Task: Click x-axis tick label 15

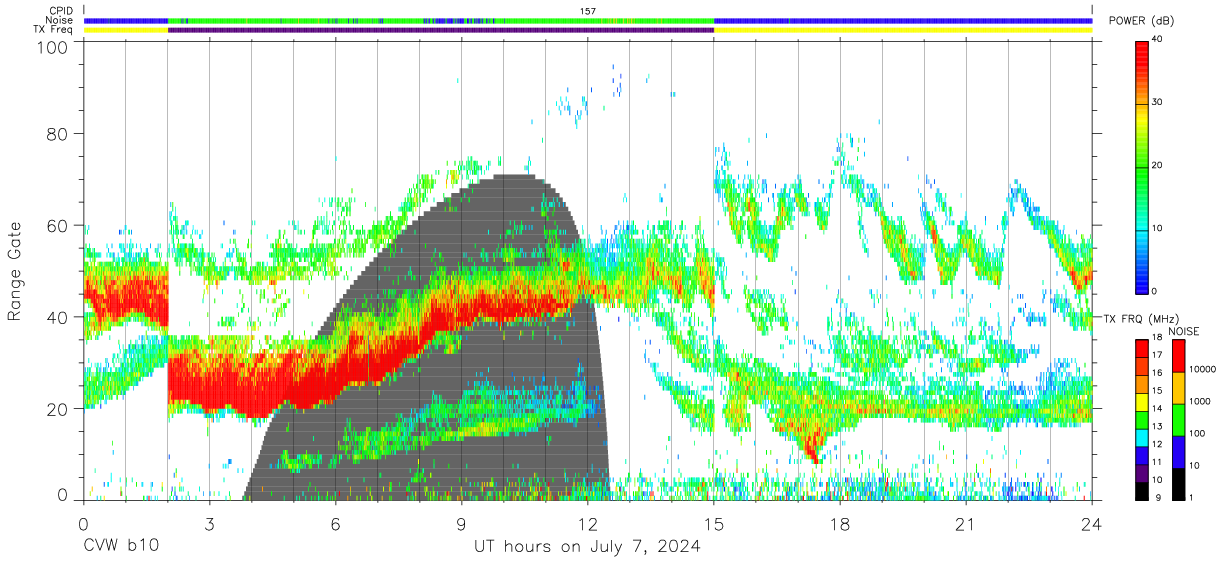Action: 714,525
